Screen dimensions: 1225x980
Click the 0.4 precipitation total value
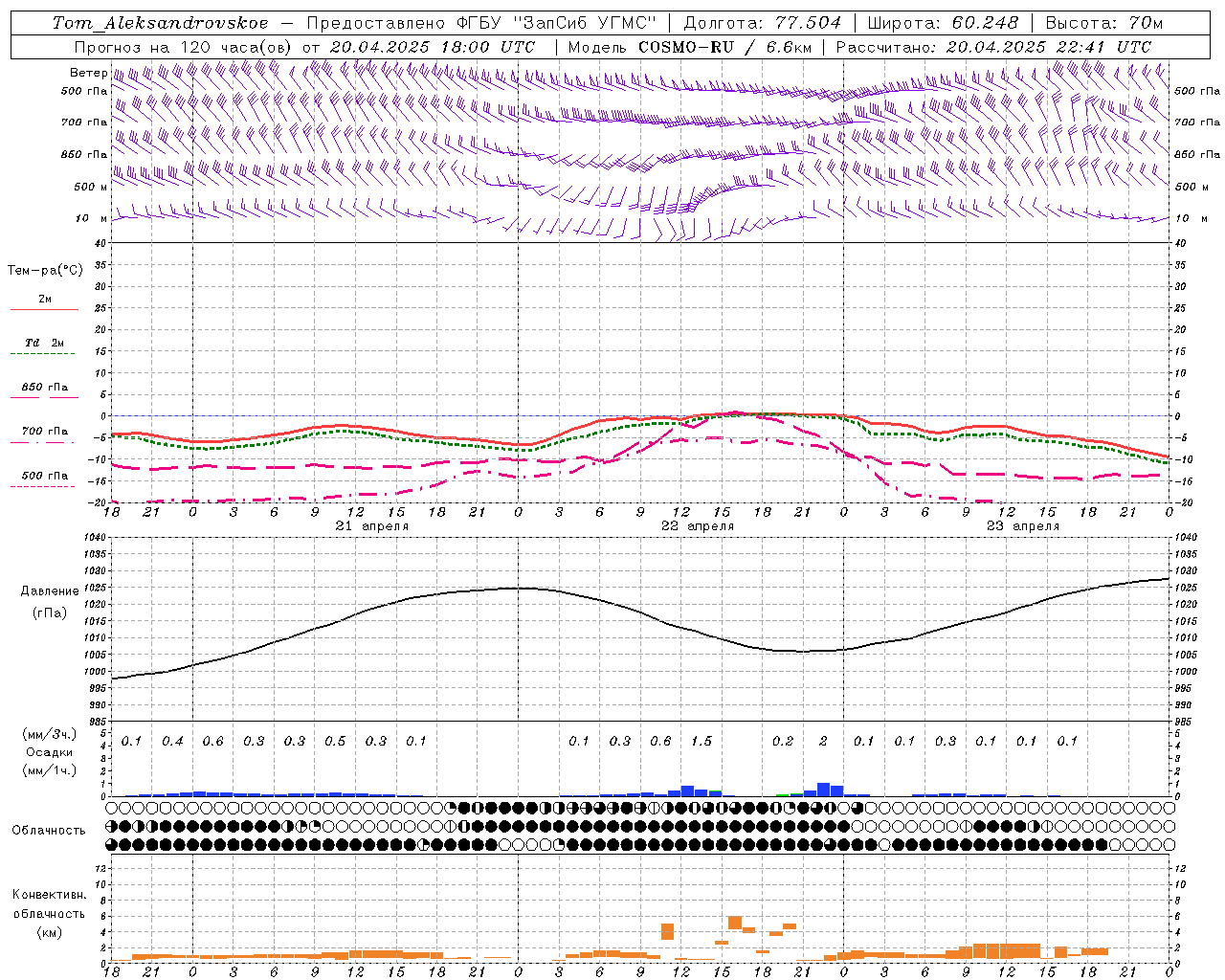172,741
